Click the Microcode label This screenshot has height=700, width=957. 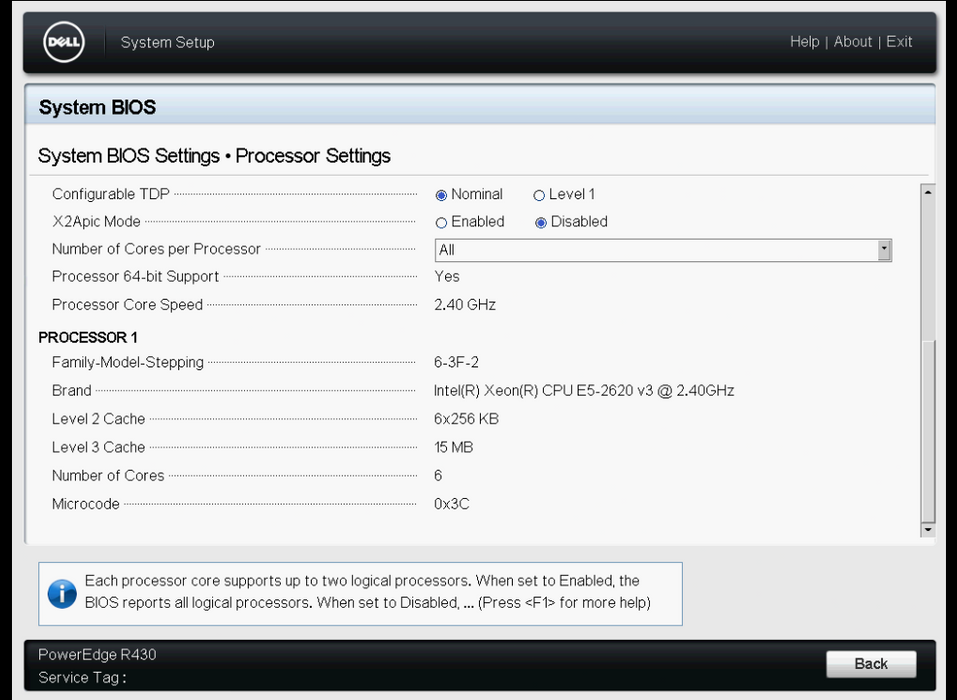pos(85,504)
